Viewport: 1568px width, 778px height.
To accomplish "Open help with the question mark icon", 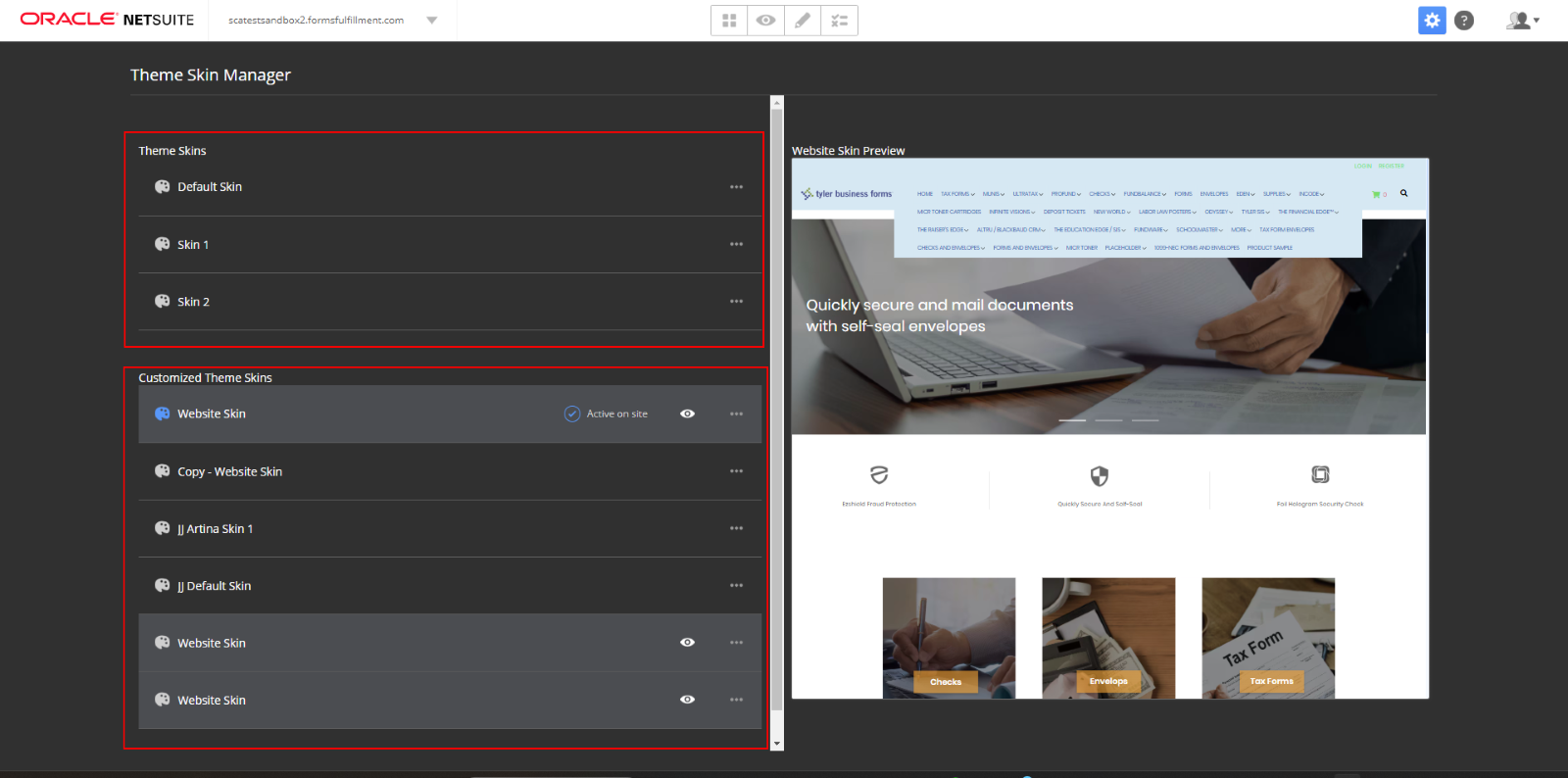I will (1464, 21).
